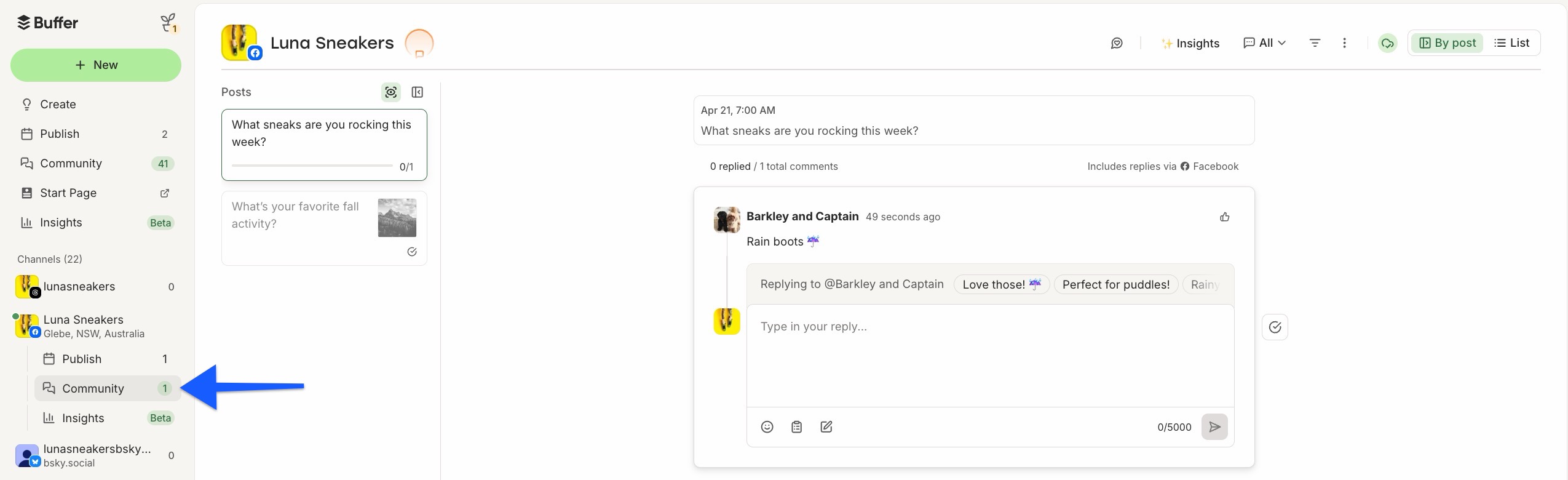The height and width of the screenshot is (480, 1568).
Task: Click the '0 replied / 1 total comments' text
Action: [x=774, y=166]
